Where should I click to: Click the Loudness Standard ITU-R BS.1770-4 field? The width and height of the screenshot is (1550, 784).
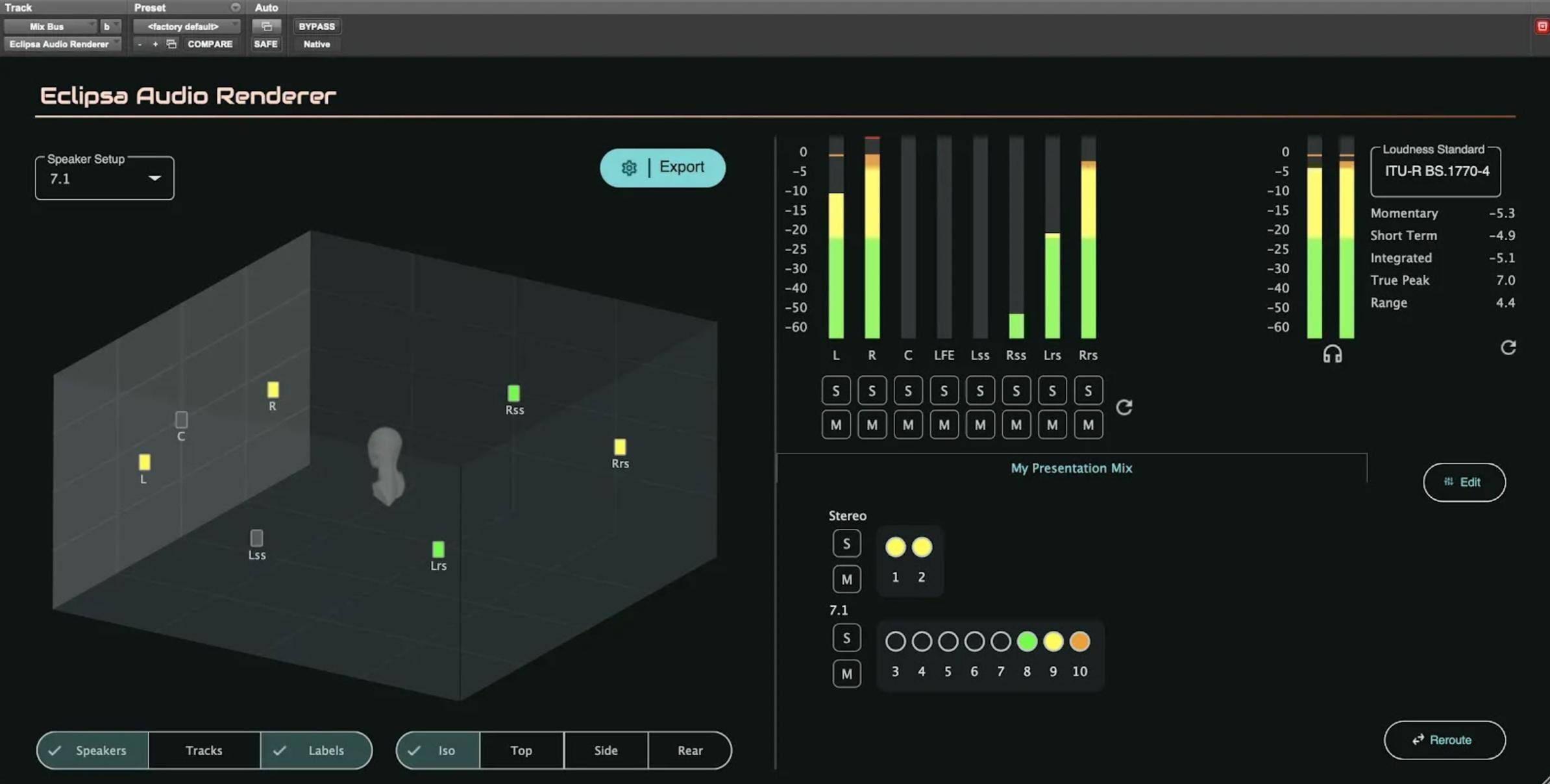pyautogui.click(x=1436, y=171)
